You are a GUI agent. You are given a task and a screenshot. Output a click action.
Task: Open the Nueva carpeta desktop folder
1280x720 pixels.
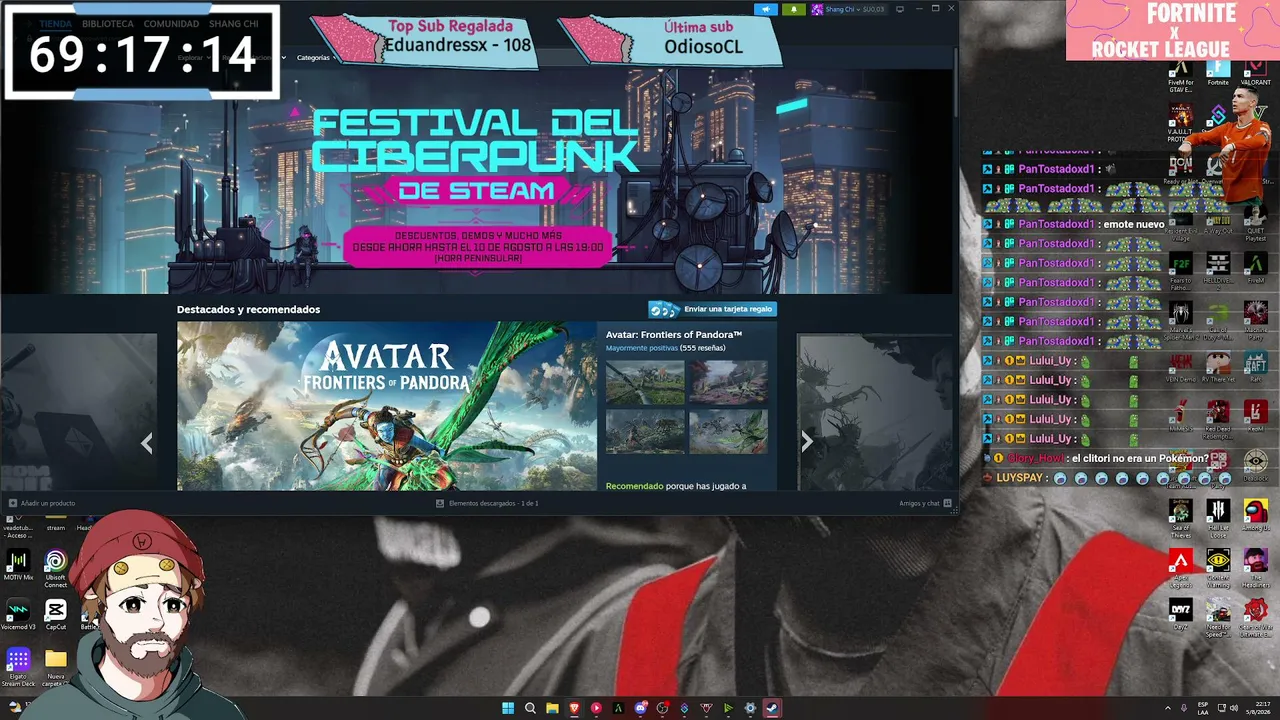tap(56, 667)
